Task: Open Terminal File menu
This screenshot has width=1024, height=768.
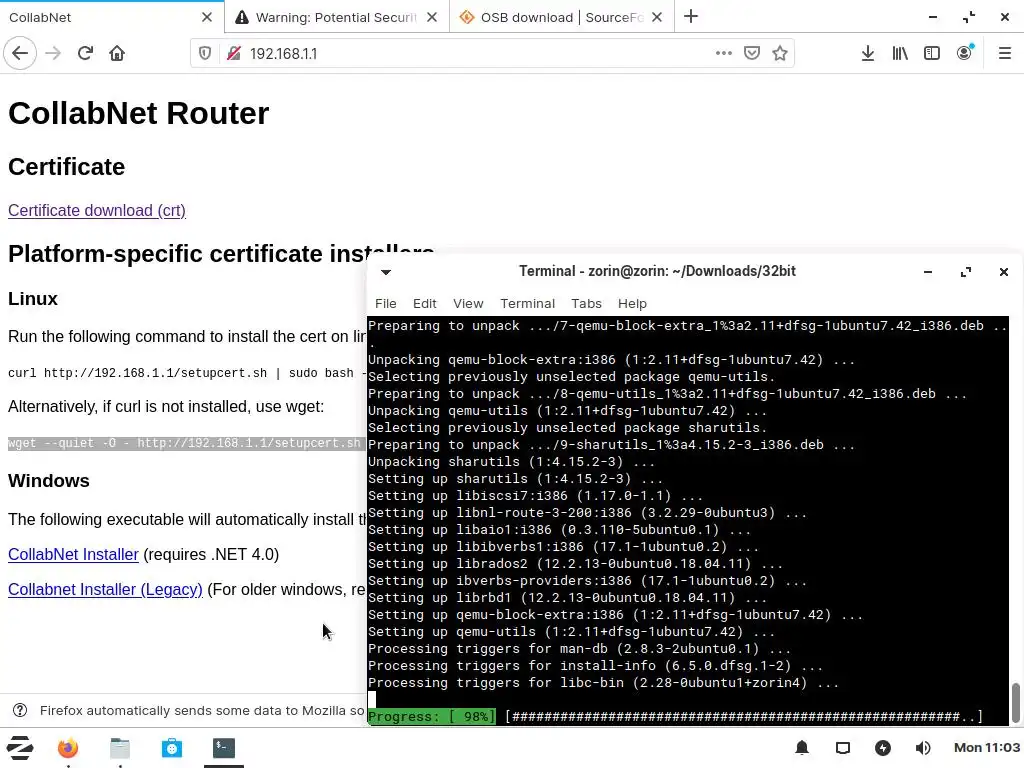Action: pos(385,304)
